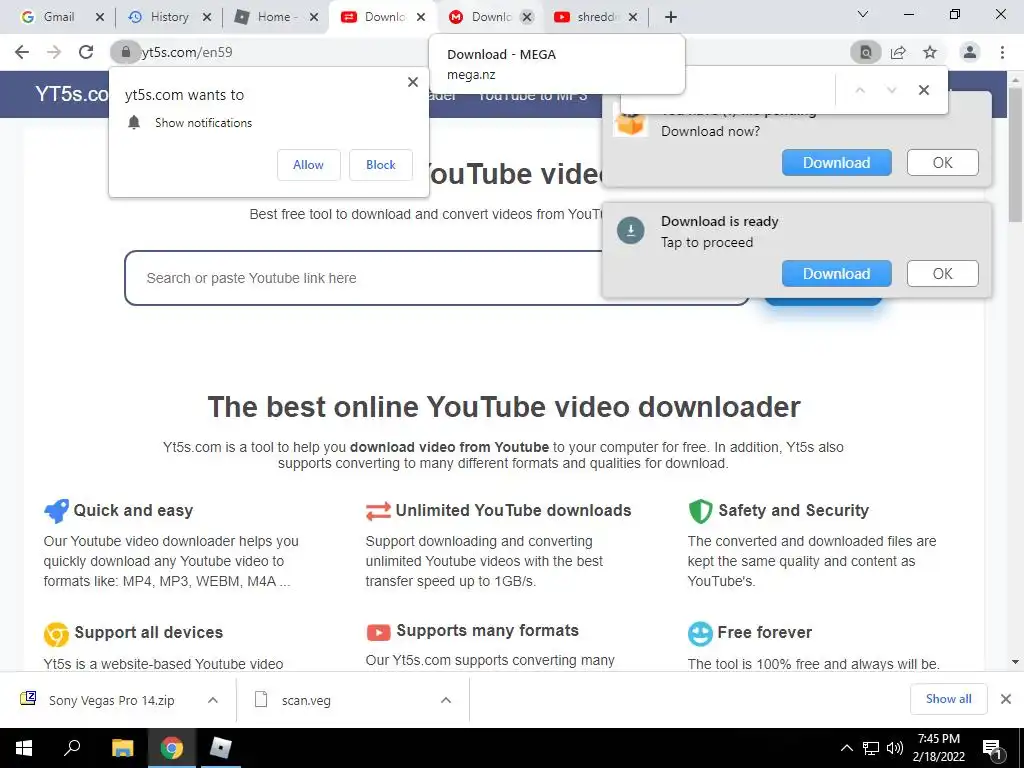Click the site lock icon

point(125,52)
